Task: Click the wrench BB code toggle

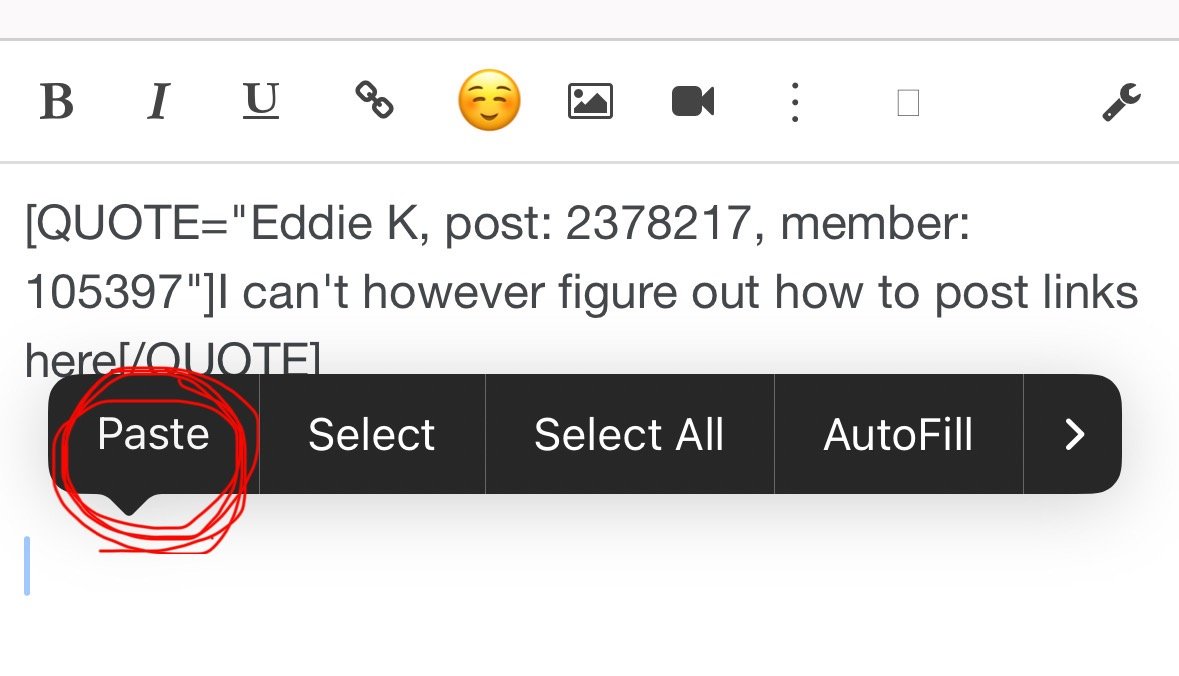Action: (x=1122, y=102)
